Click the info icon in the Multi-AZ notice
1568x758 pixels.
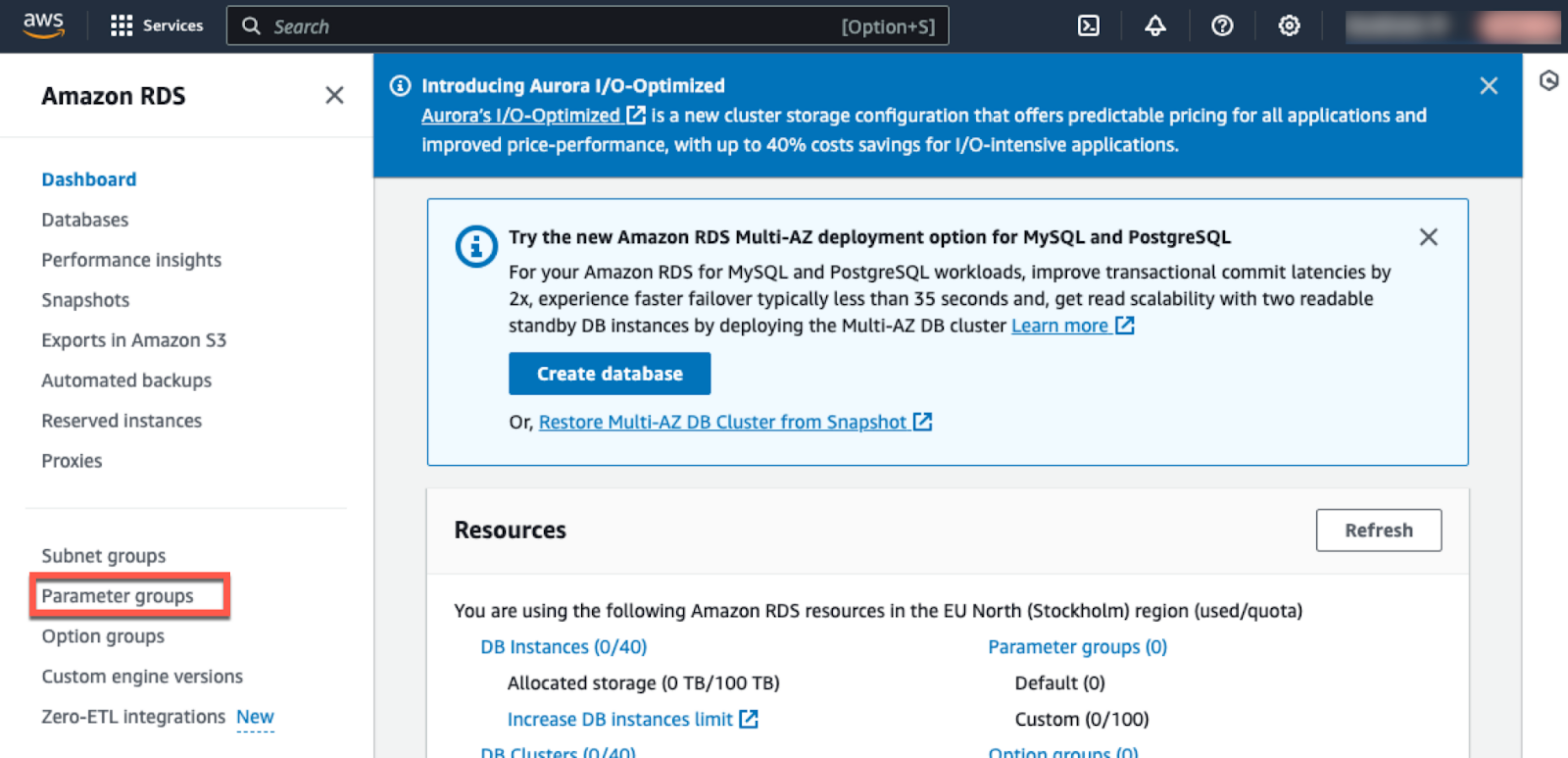[x=476, y=247]
